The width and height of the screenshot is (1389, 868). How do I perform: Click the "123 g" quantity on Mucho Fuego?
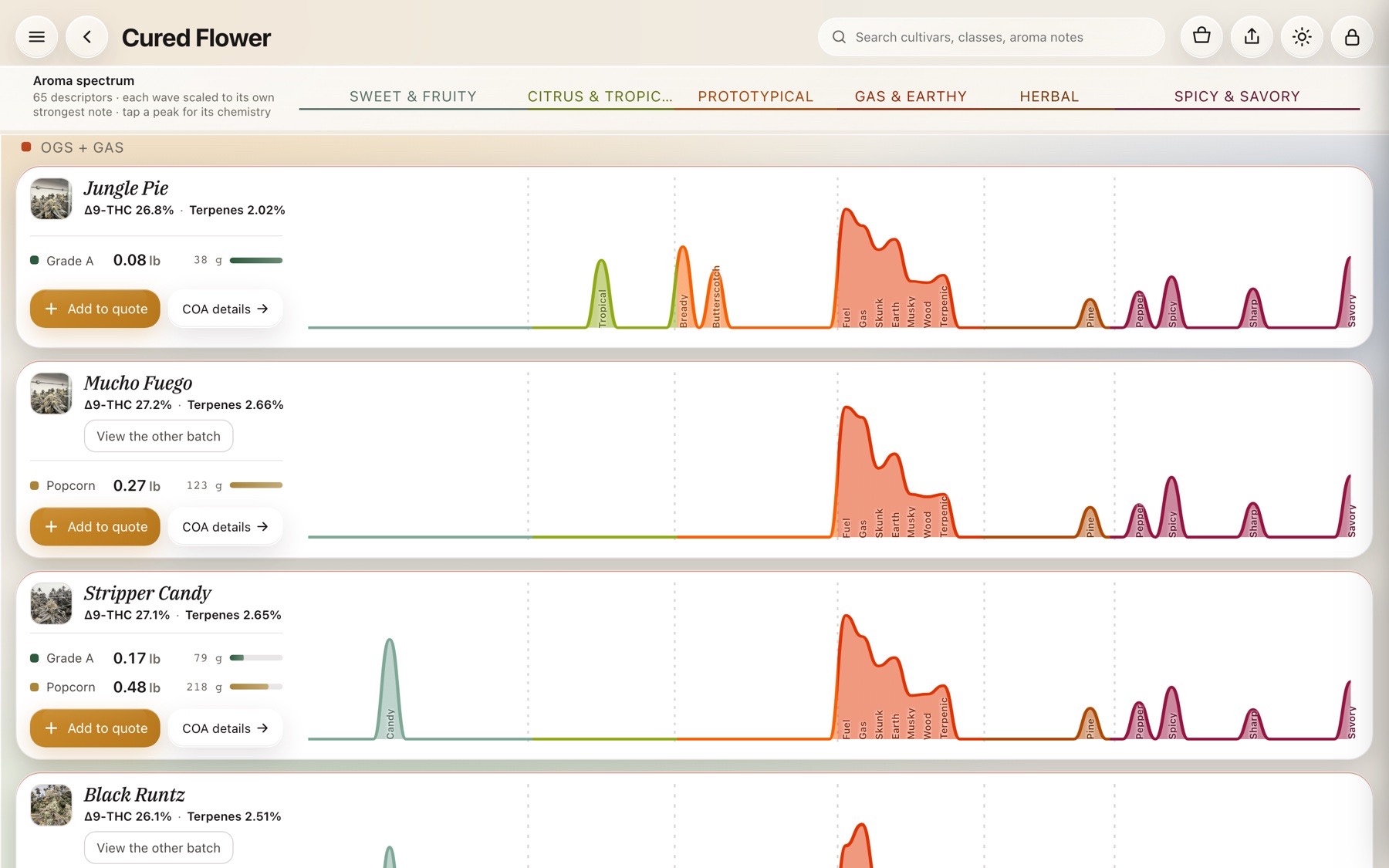pyautogui.click(x=204, y=485)
